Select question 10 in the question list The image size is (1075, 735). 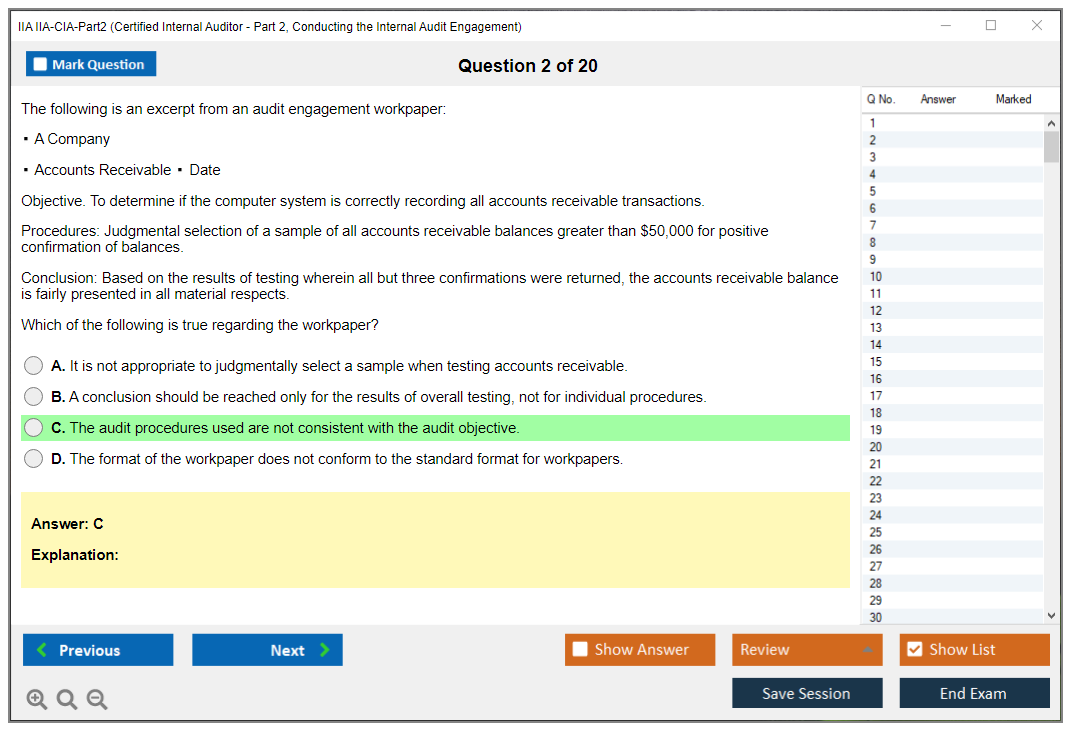(876, 277)
